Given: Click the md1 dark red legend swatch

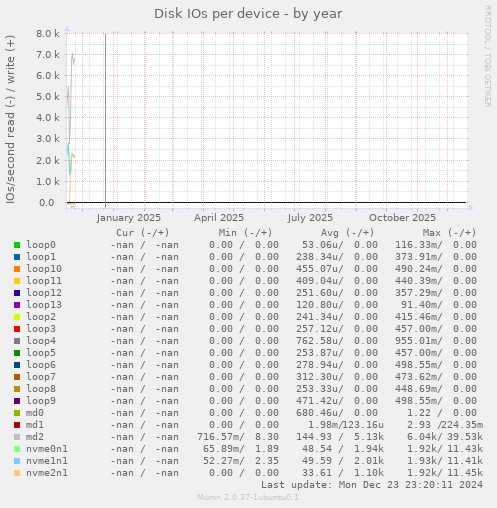Looking at the screenshot, I should pyautogui.click(x=17, y=425).
